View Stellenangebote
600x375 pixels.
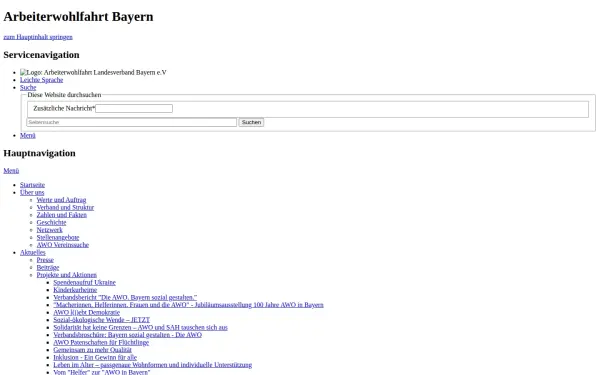tap(58, 237)
